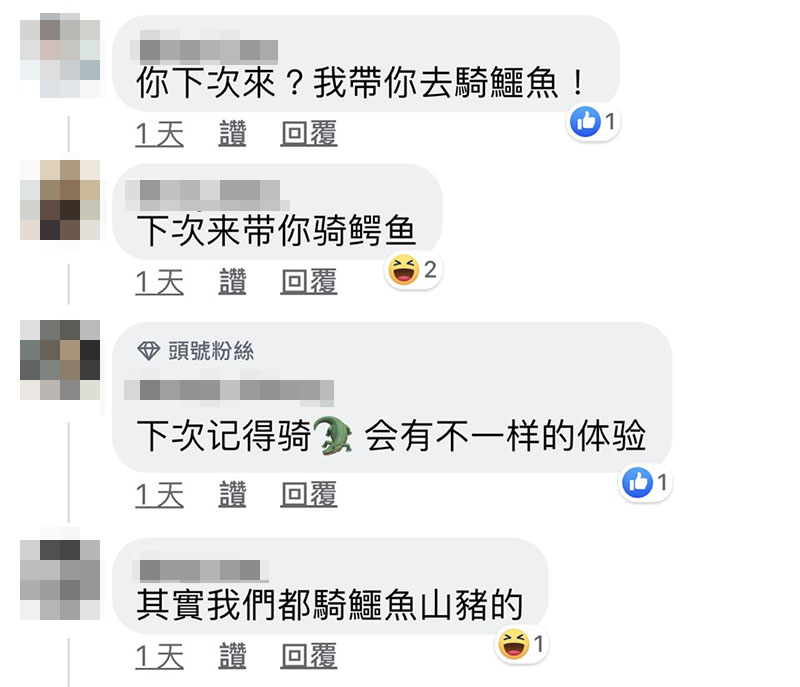Screen dimensions: 800x687
Task: Like the second comment using 讚
Action: 232,282
